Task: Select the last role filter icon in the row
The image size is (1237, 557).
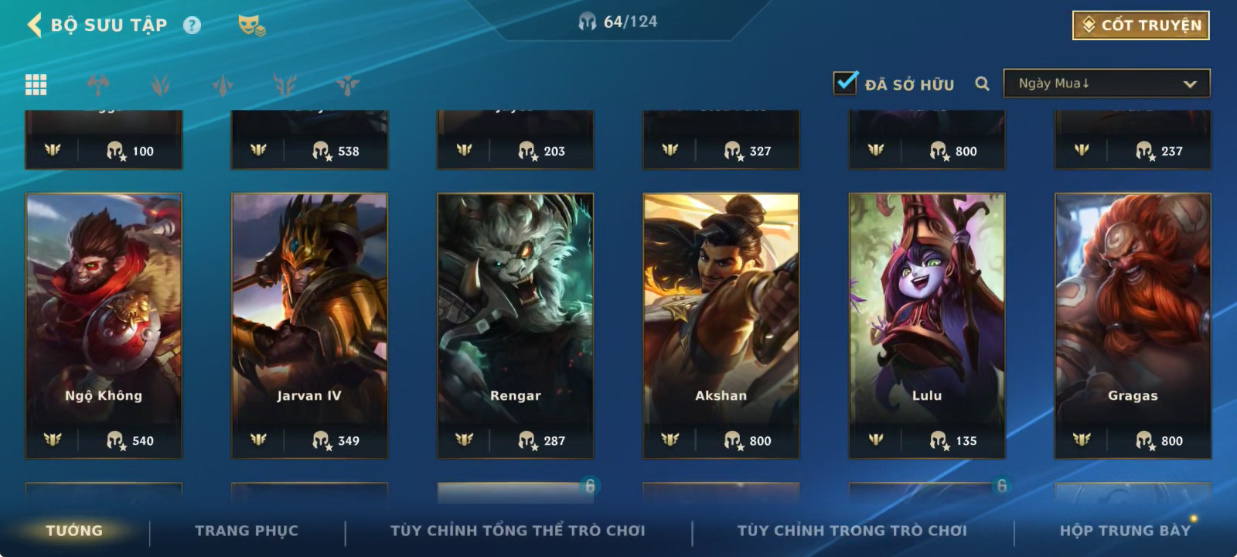Action: [347, 85]
